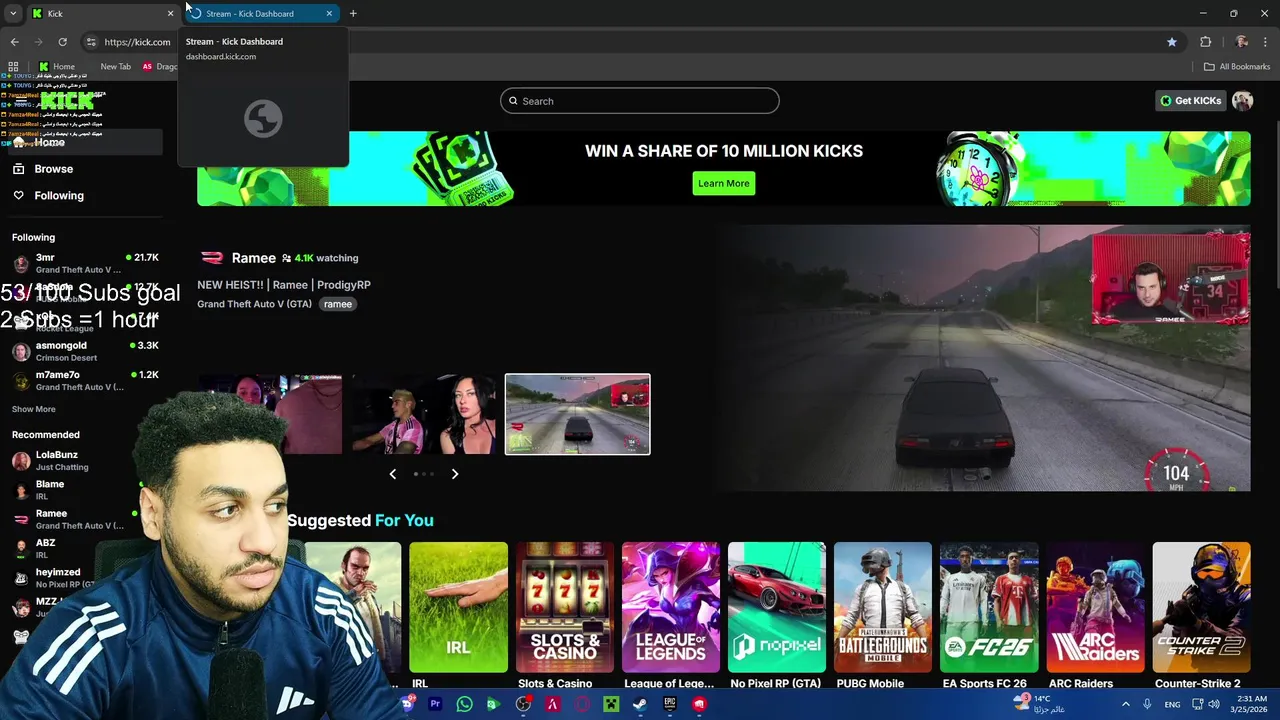Open the apps grid in bookmarks bar
The width and height of the screenshot is (1280, 720).
pos(13,66)
